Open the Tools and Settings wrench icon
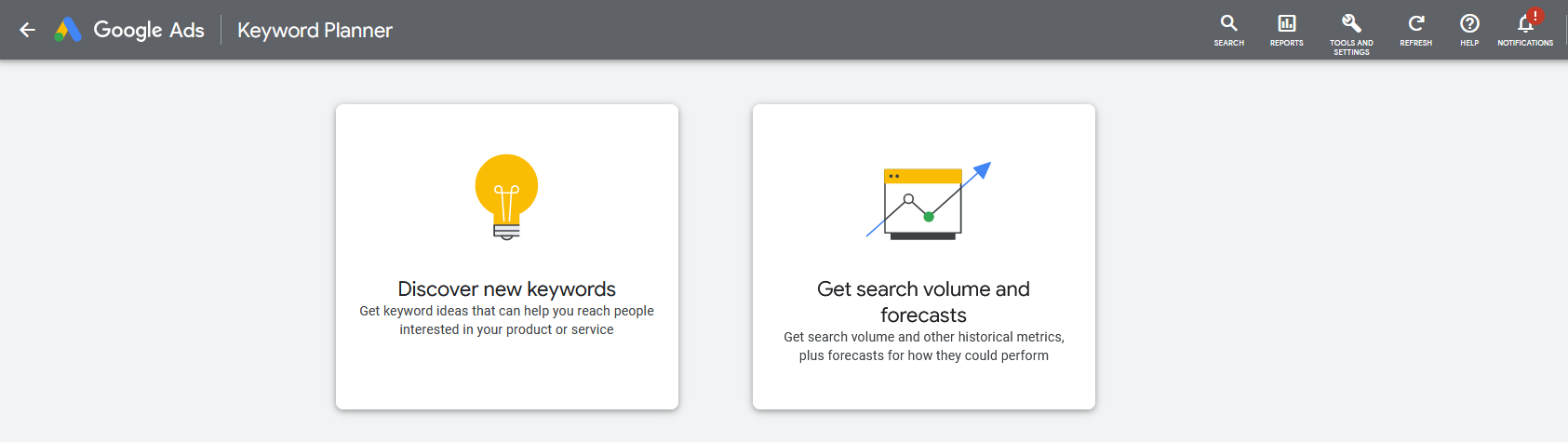 1351,23
